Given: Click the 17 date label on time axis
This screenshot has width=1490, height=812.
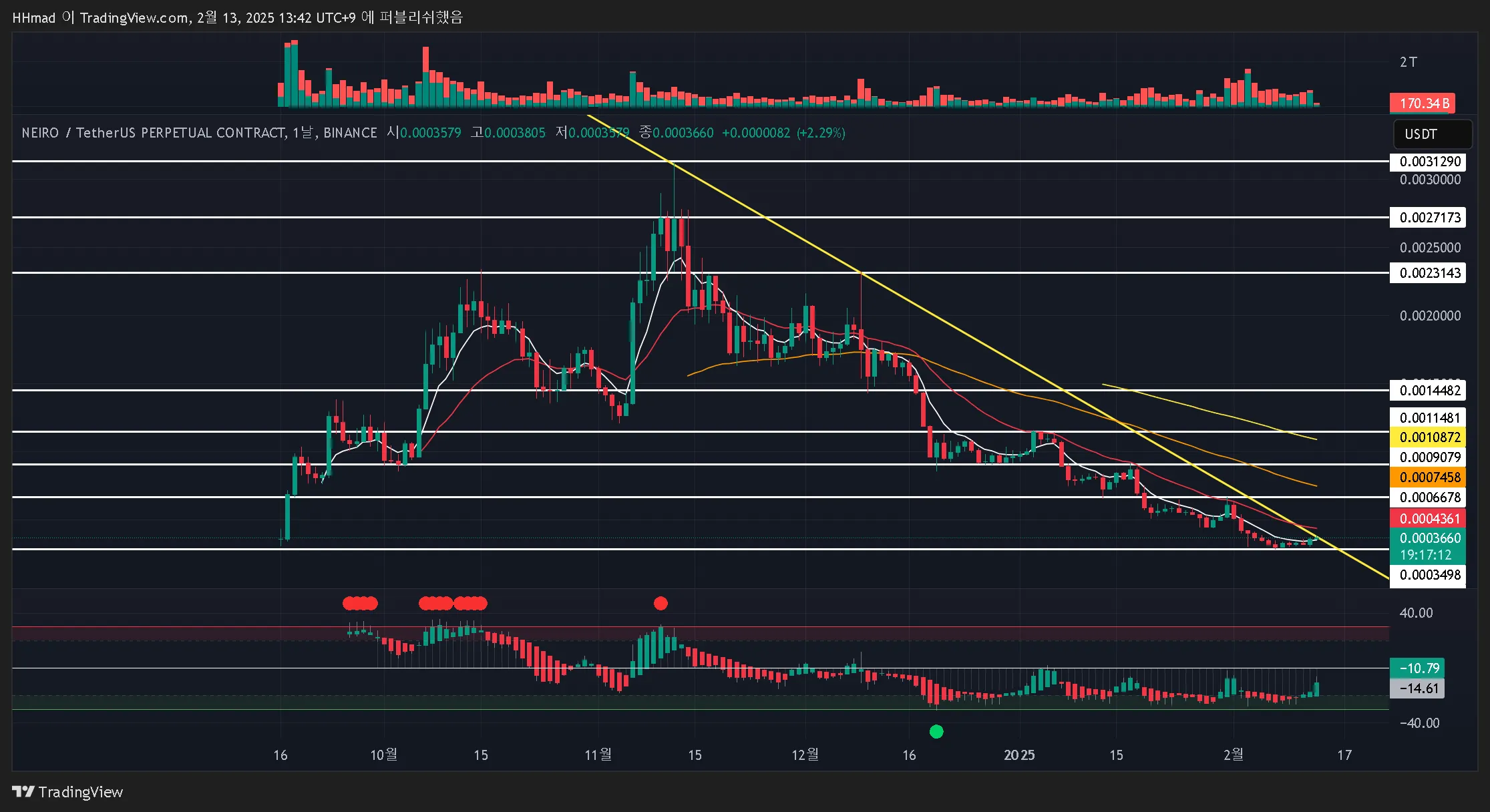Looking at the screenshot, I should (1344, 755).
